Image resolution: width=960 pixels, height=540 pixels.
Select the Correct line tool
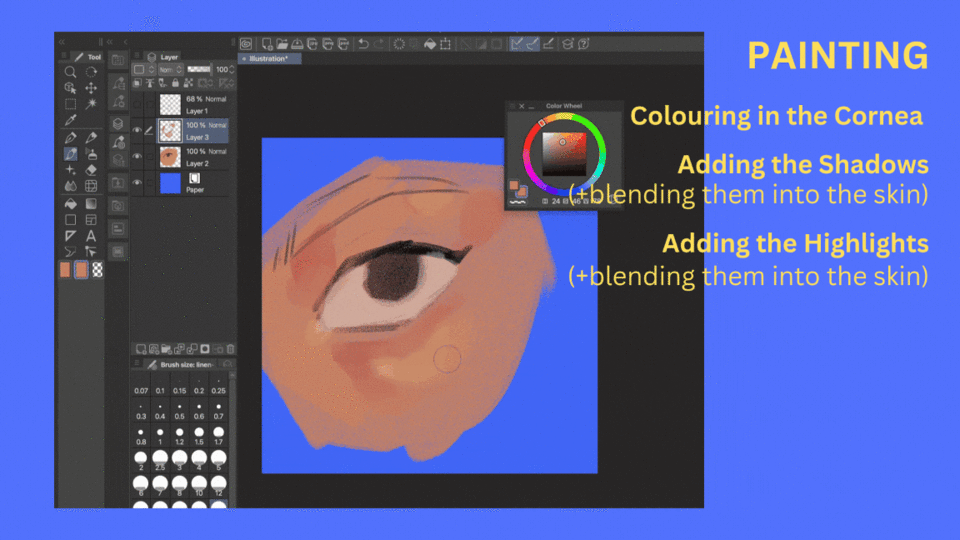point(91,251)
